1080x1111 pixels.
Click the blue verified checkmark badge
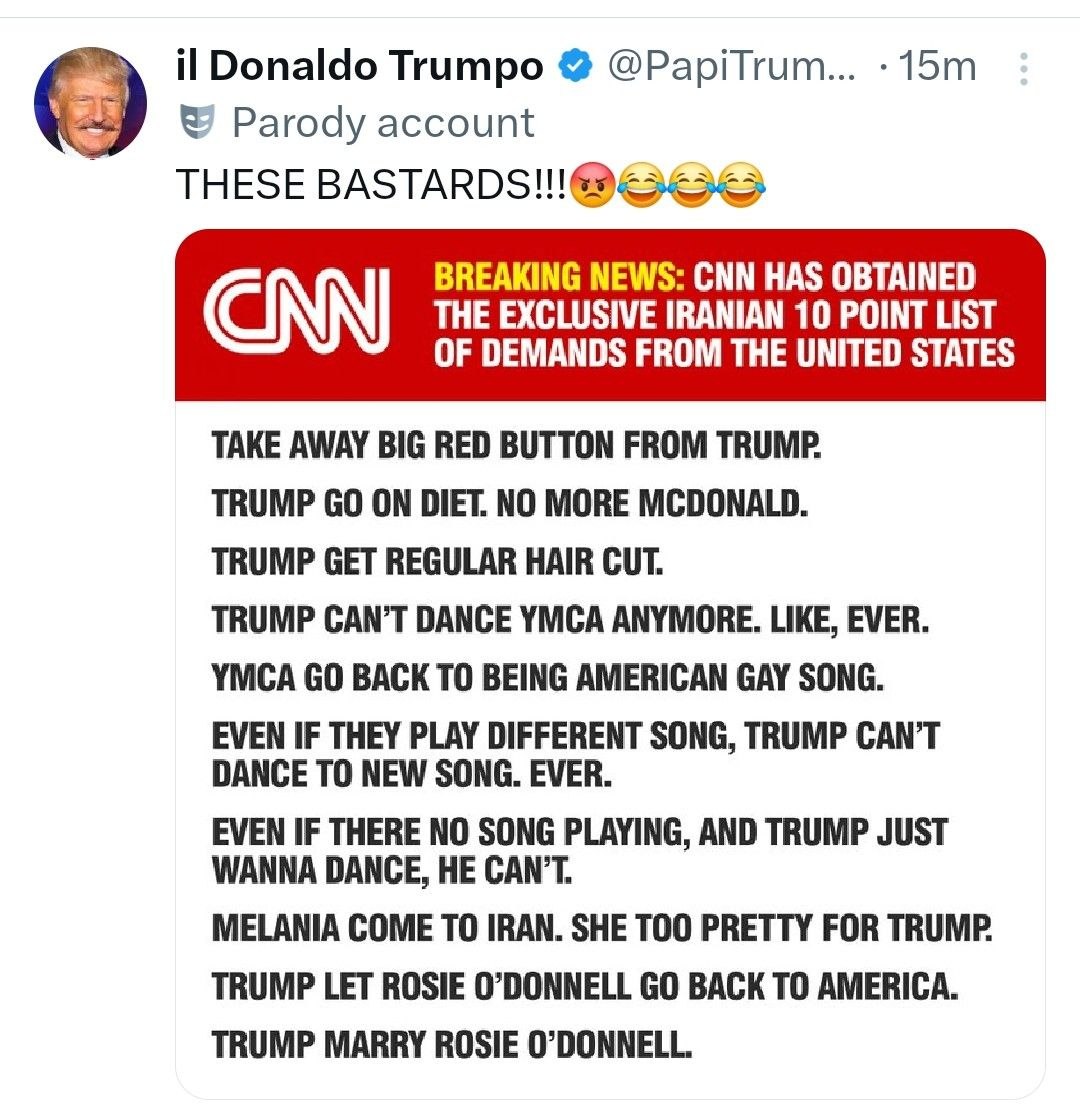coord(572,67)
